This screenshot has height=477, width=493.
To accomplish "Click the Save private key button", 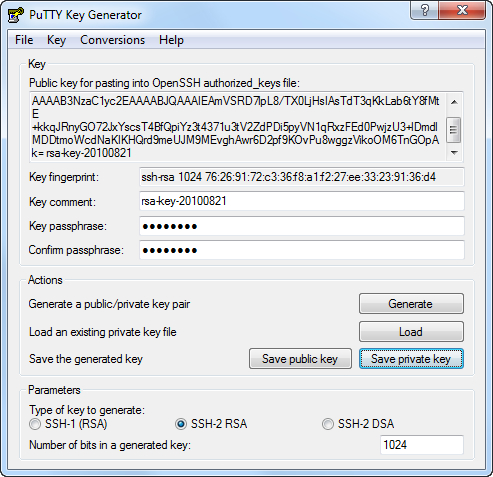I will 411,359.
